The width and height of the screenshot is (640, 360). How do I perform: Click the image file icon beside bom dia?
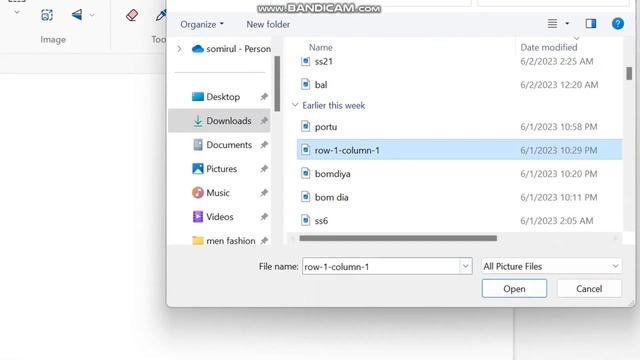(305, 197)
